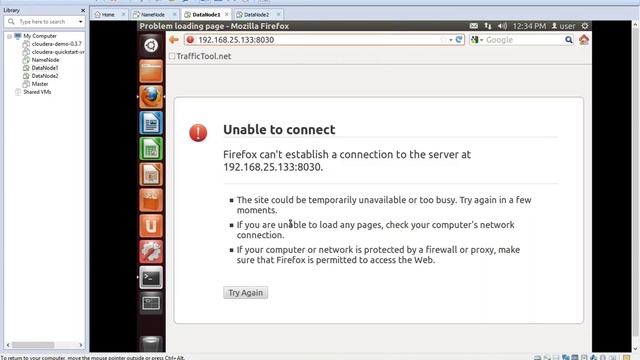Click the Library scrollbar right arrow
This screenshot has width=640, height=360.
tap(80, 345)
